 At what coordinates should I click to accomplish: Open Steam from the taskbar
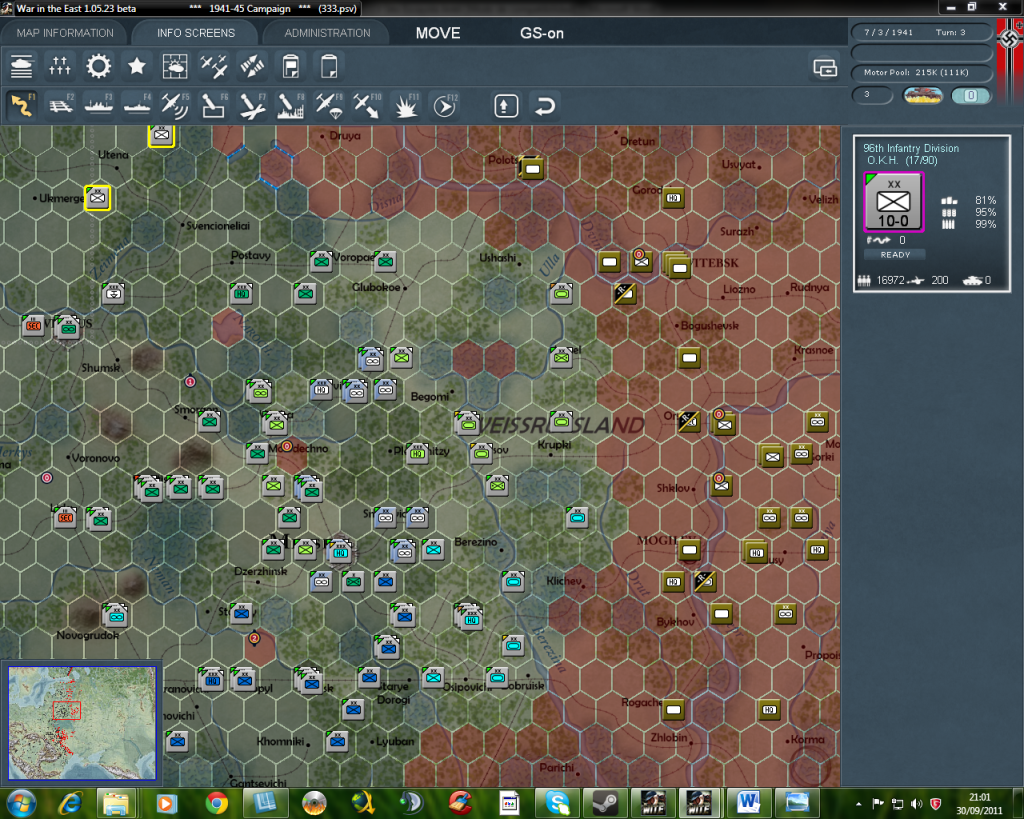pos(605,803)
